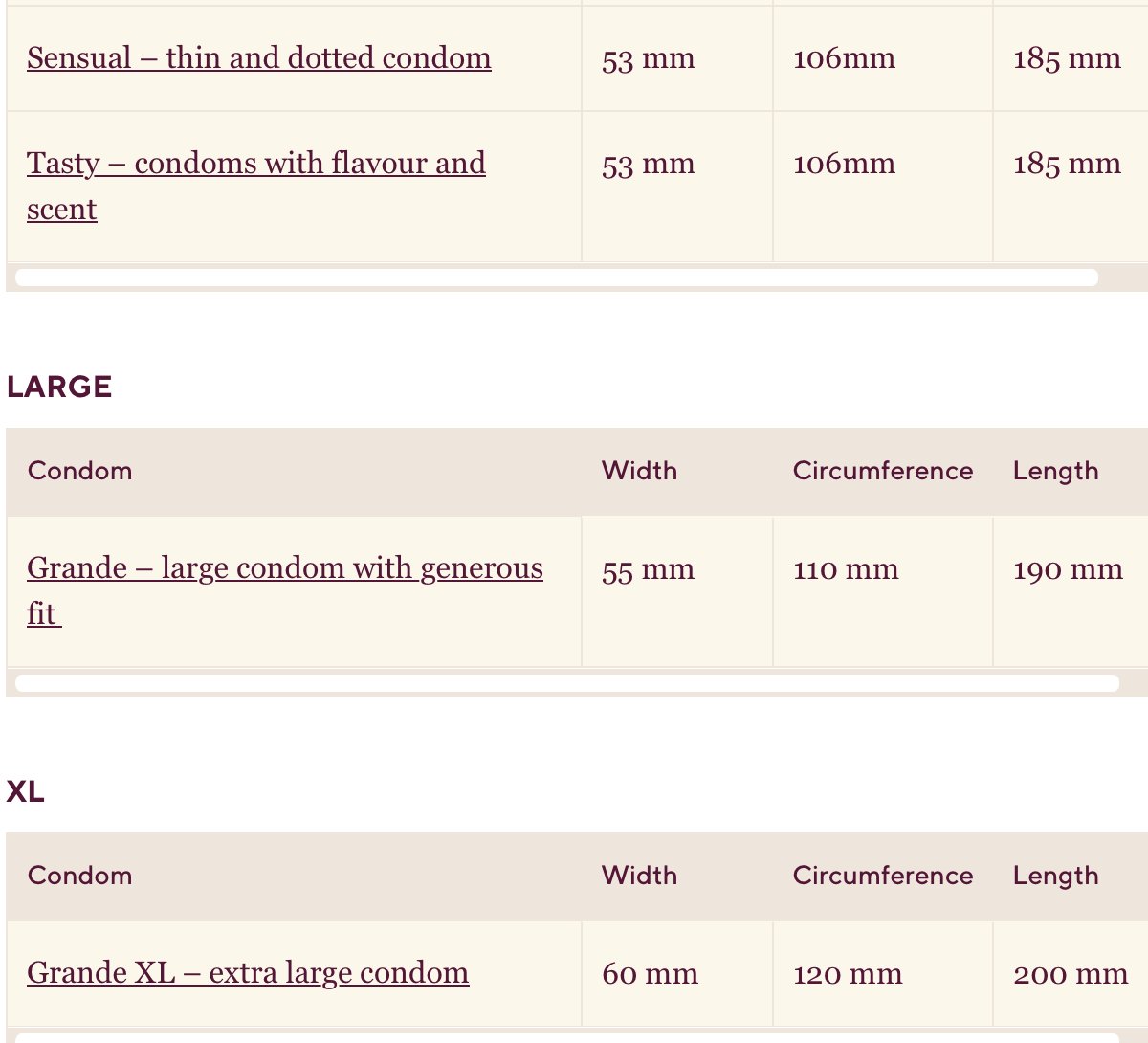Open the Sensual thin and dotted condom link
Image resolution: width=1148 pixels, height=1043 pixels.
coord(259,58)
